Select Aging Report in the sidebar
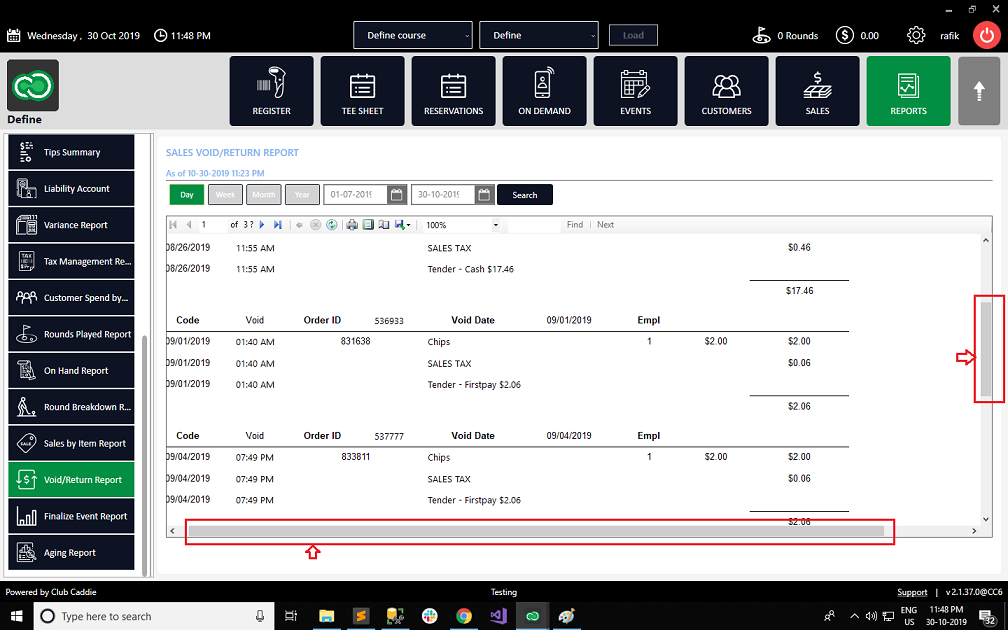Viewport: 1008px width, 630px height. coord(70,553)
